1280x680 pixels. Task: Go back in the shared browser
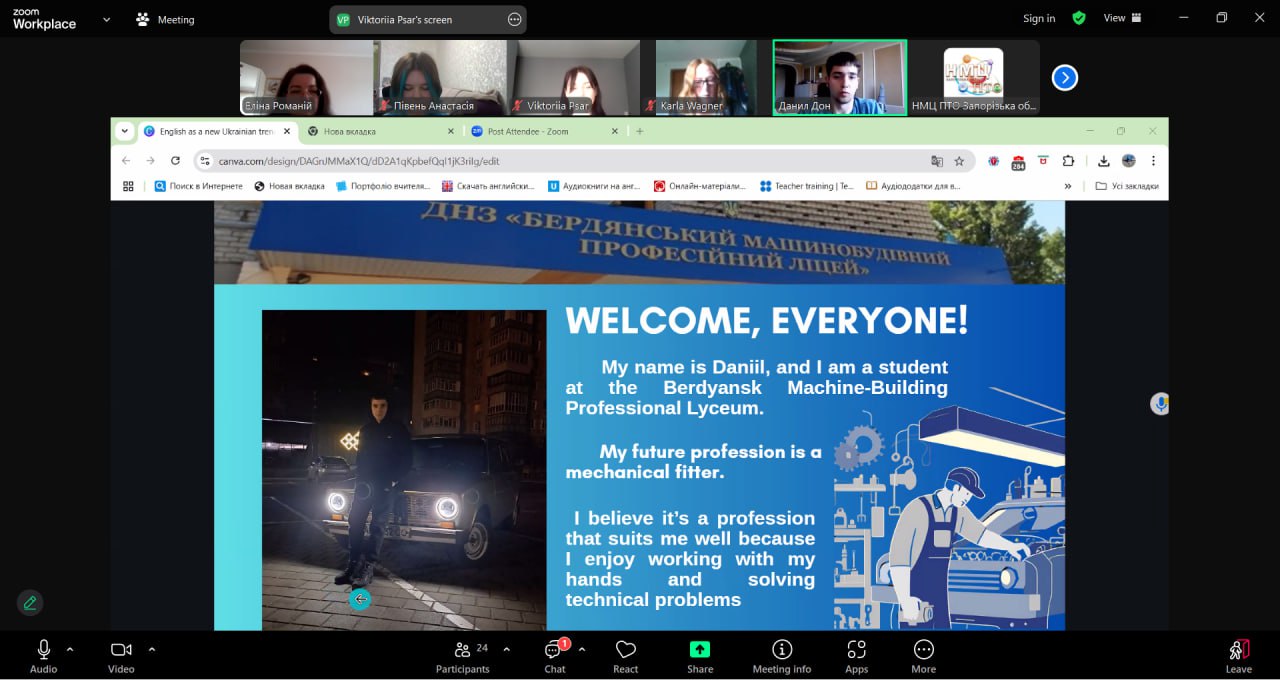pos(126,161)
